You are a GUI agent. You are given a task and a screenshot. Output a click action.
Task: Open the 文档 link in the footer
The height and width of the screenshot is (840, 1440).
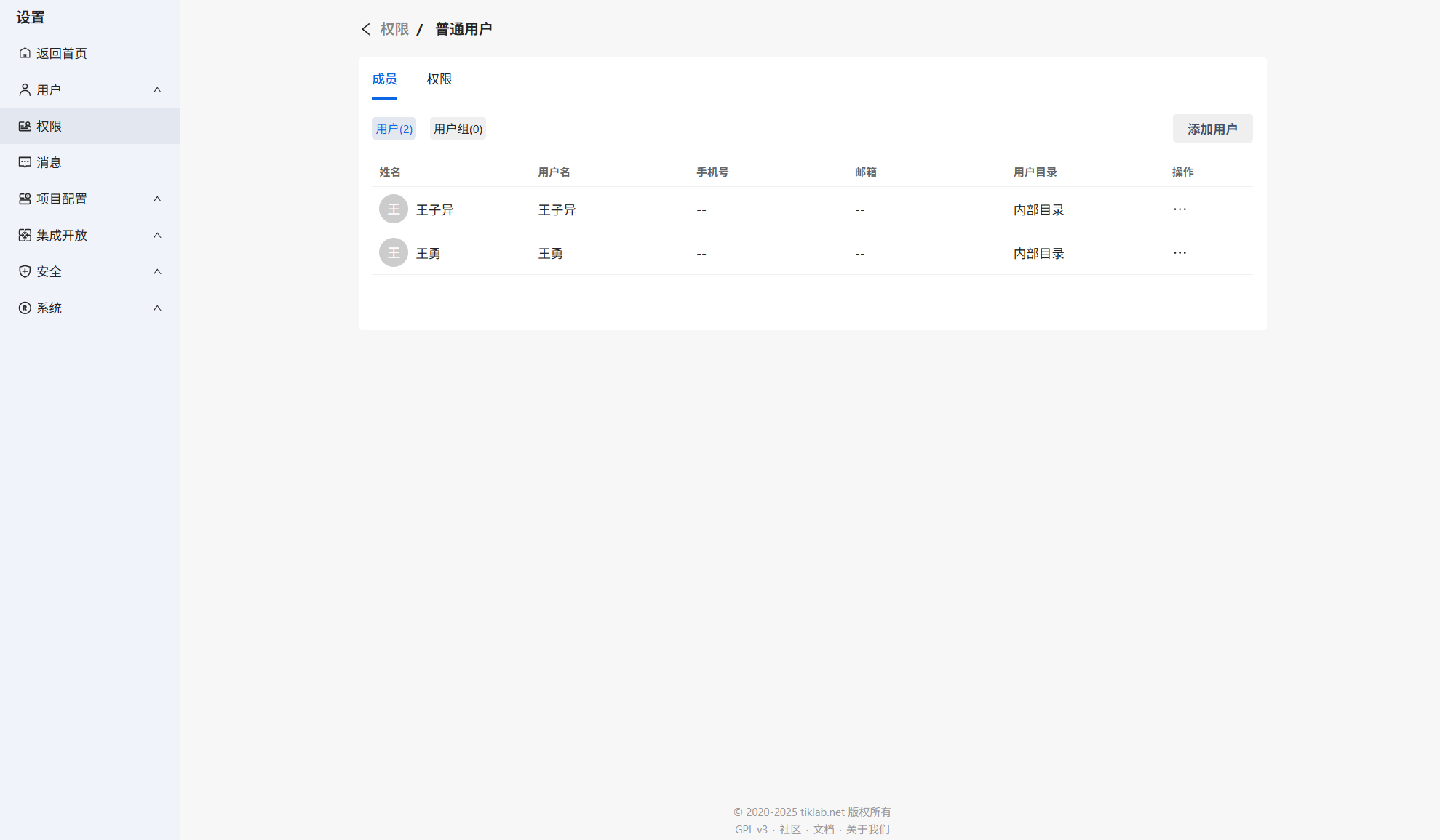click(x=823, y=830)
